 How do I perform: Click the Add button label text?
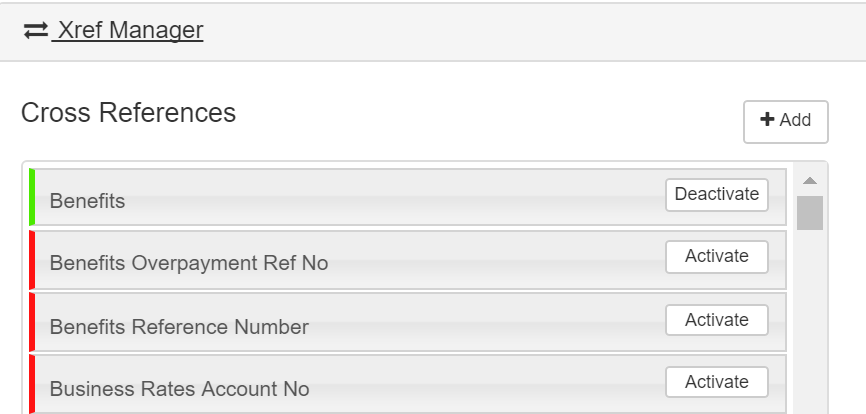(x=795, y=120)
